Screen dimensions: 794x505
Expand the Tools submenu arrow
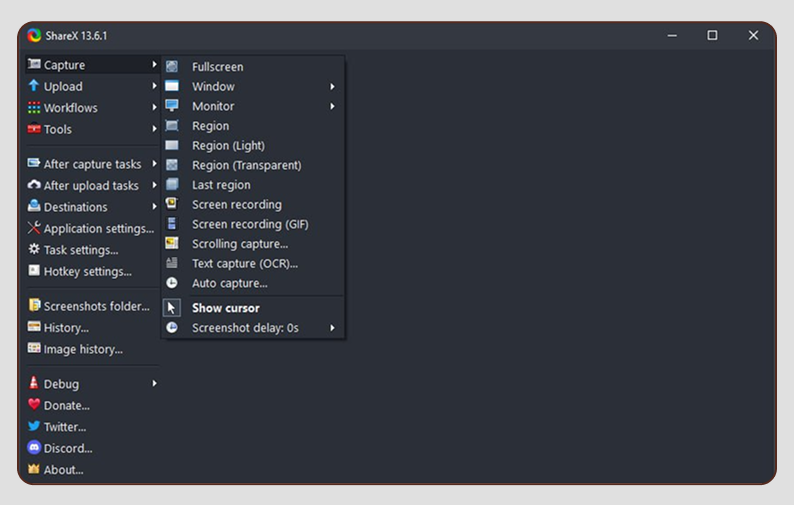154,129
